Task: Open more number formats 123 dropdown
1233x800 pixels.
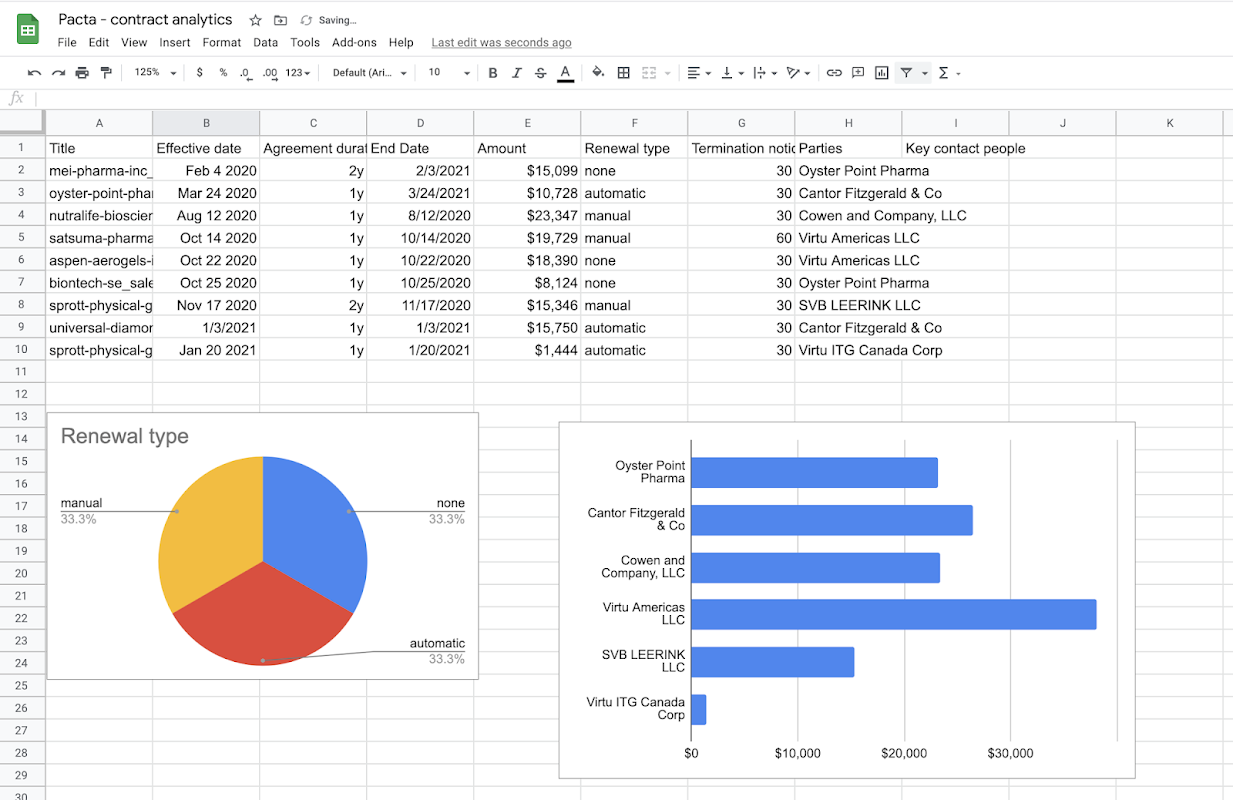Action: click(x=298, y=73)
